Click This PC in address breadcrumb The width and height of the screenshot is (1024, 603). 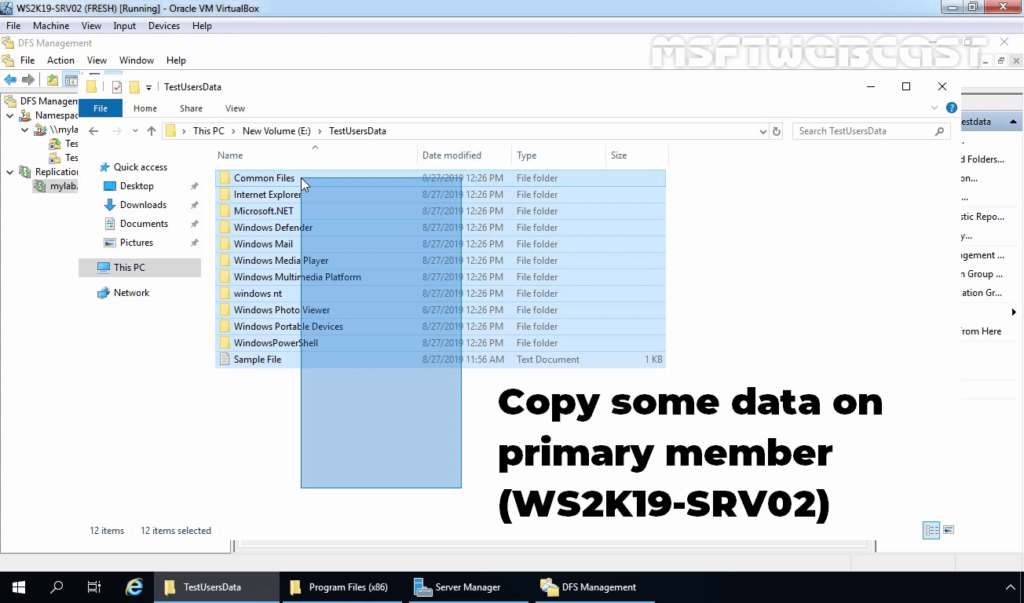[x=208, y=131]
